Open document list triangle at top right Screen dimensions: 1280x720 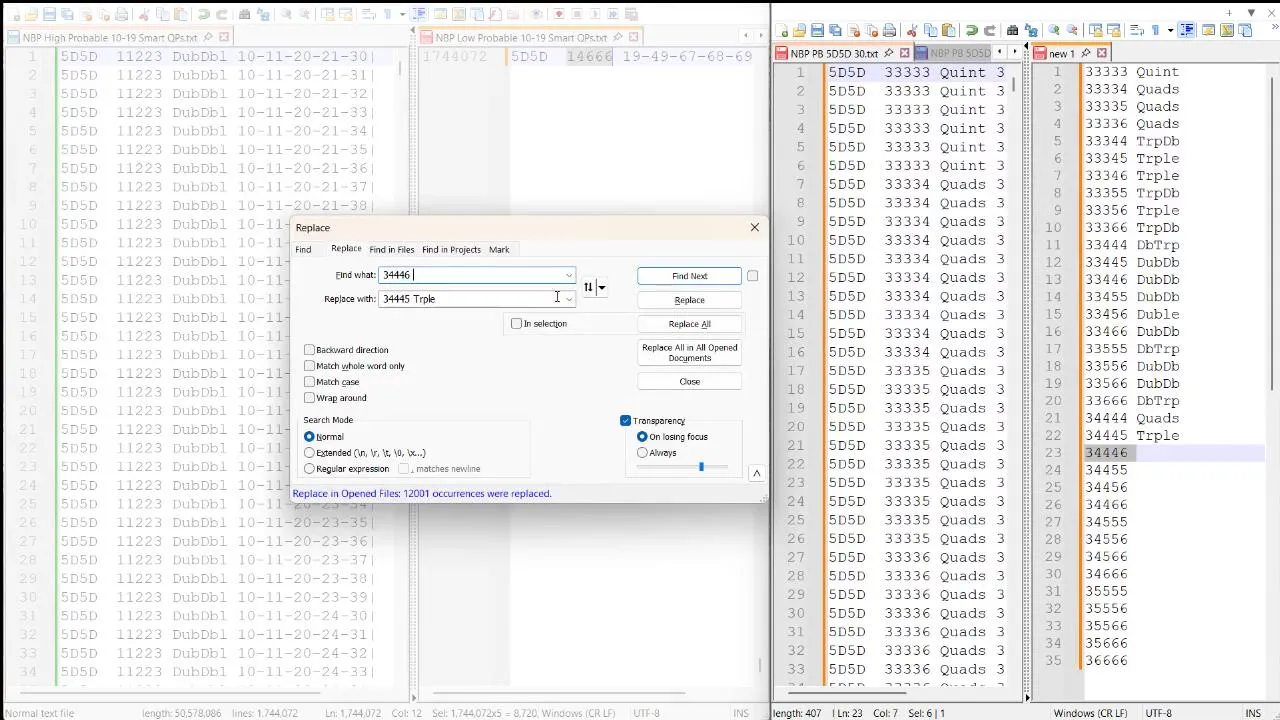[1251, 13]
